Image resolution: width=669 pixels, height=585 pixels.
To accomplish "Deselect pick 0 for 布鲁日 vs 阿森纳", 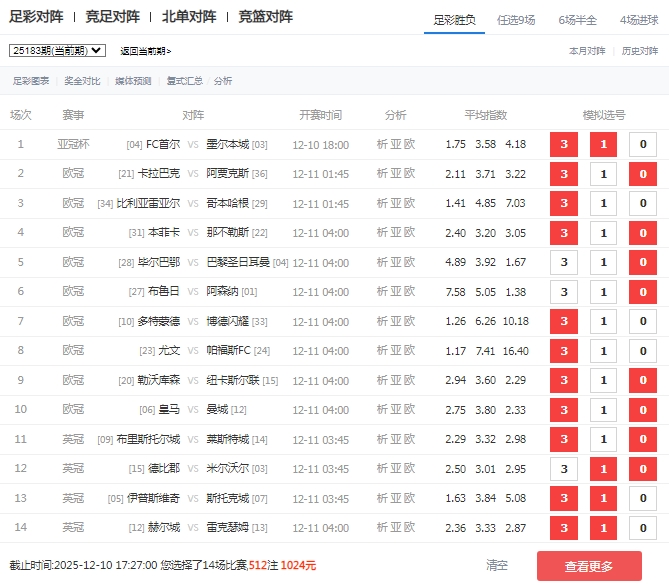I will [642, 292].
